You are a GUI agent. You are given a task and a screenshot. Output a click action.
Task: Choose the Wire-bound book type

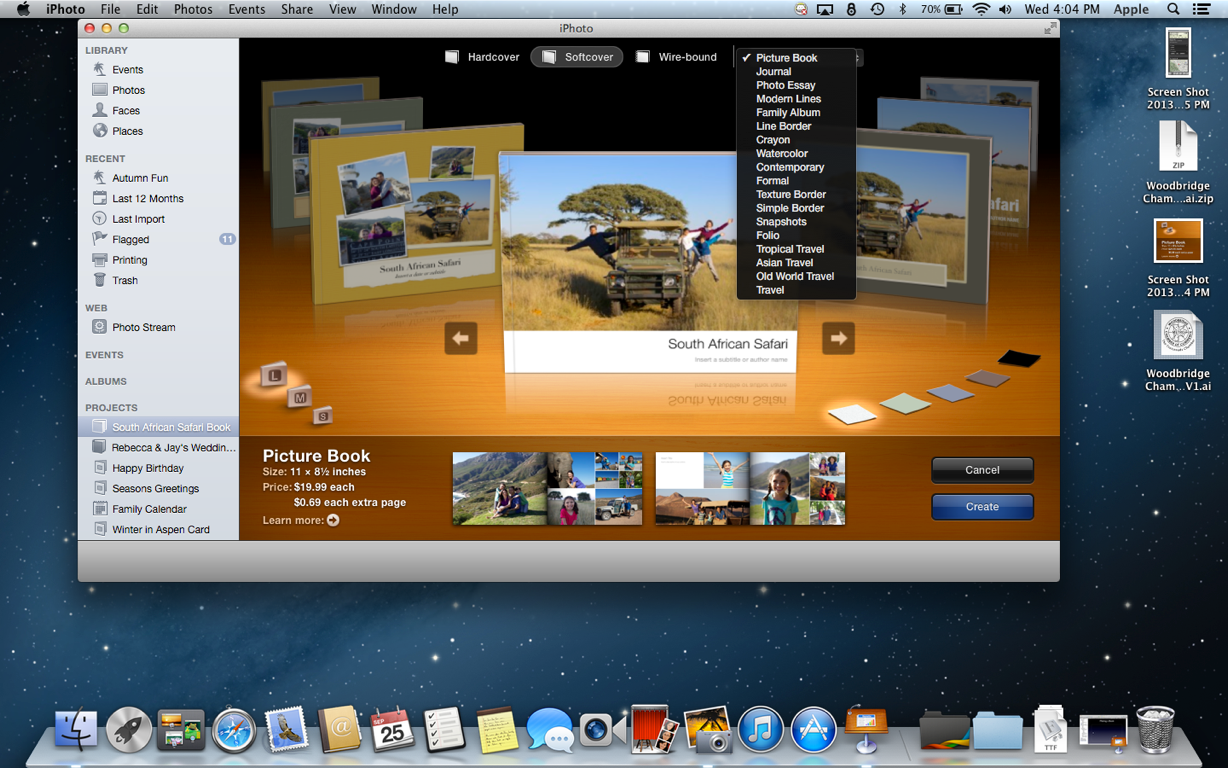tap(677, 57)
